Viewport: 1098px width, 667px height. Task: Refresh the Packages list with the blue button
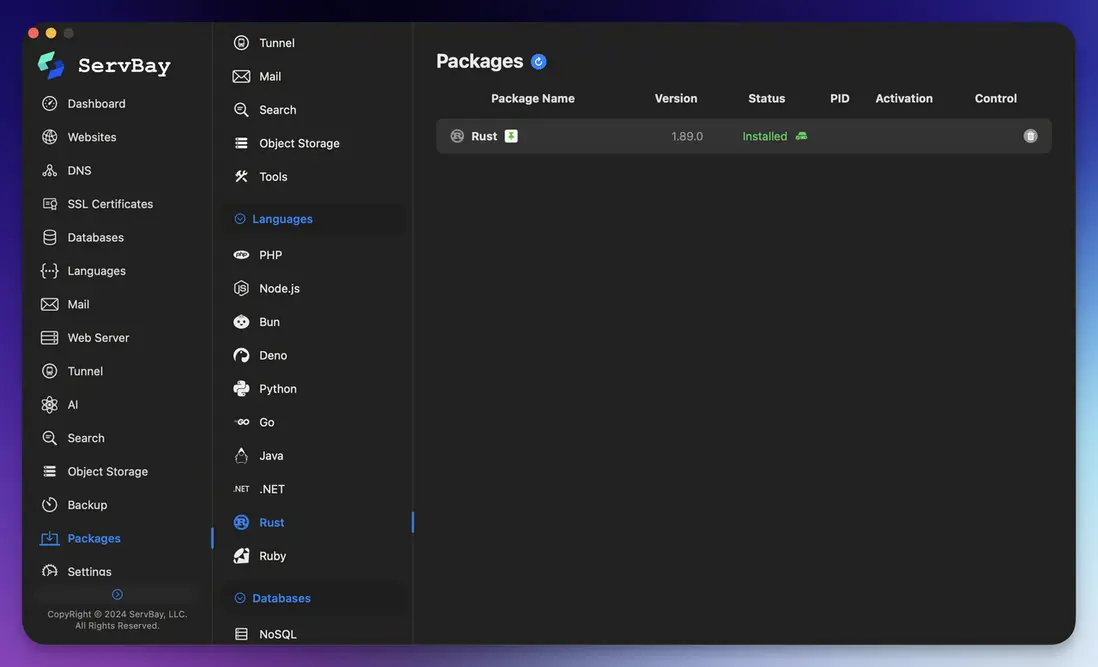[538, 62]
